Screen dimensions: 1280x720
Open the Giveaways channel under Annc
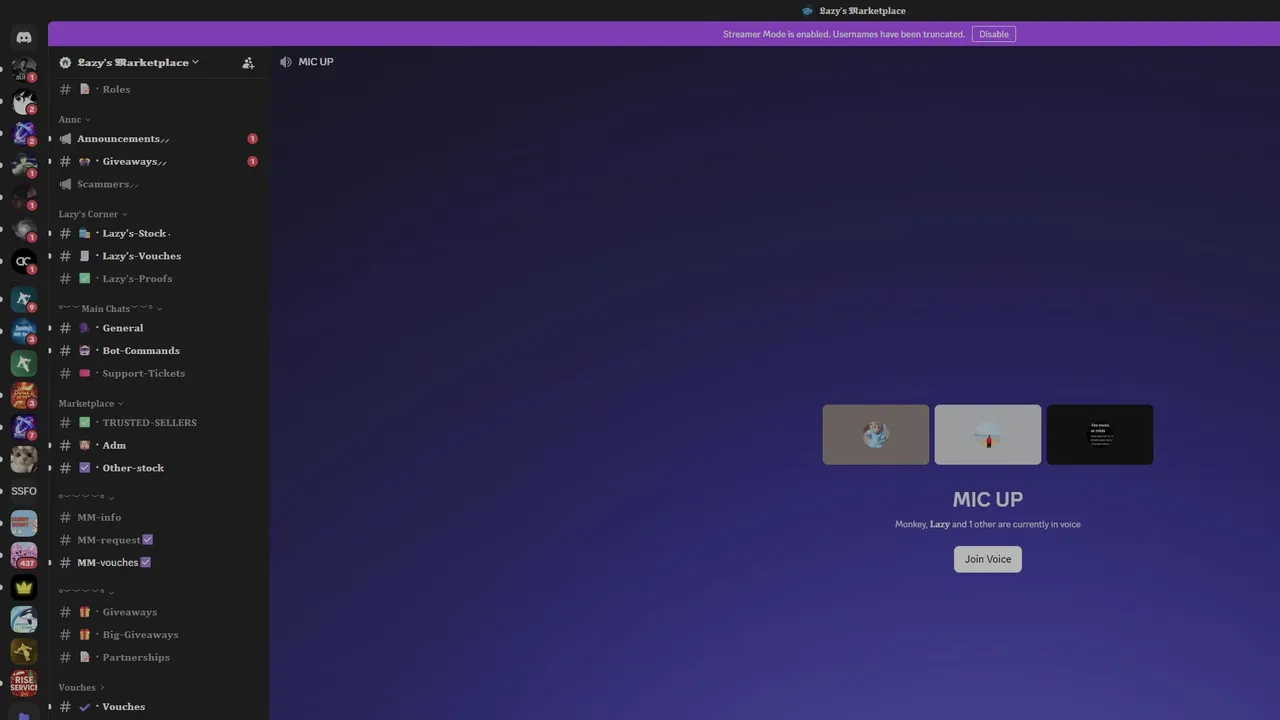click(159, 161)
